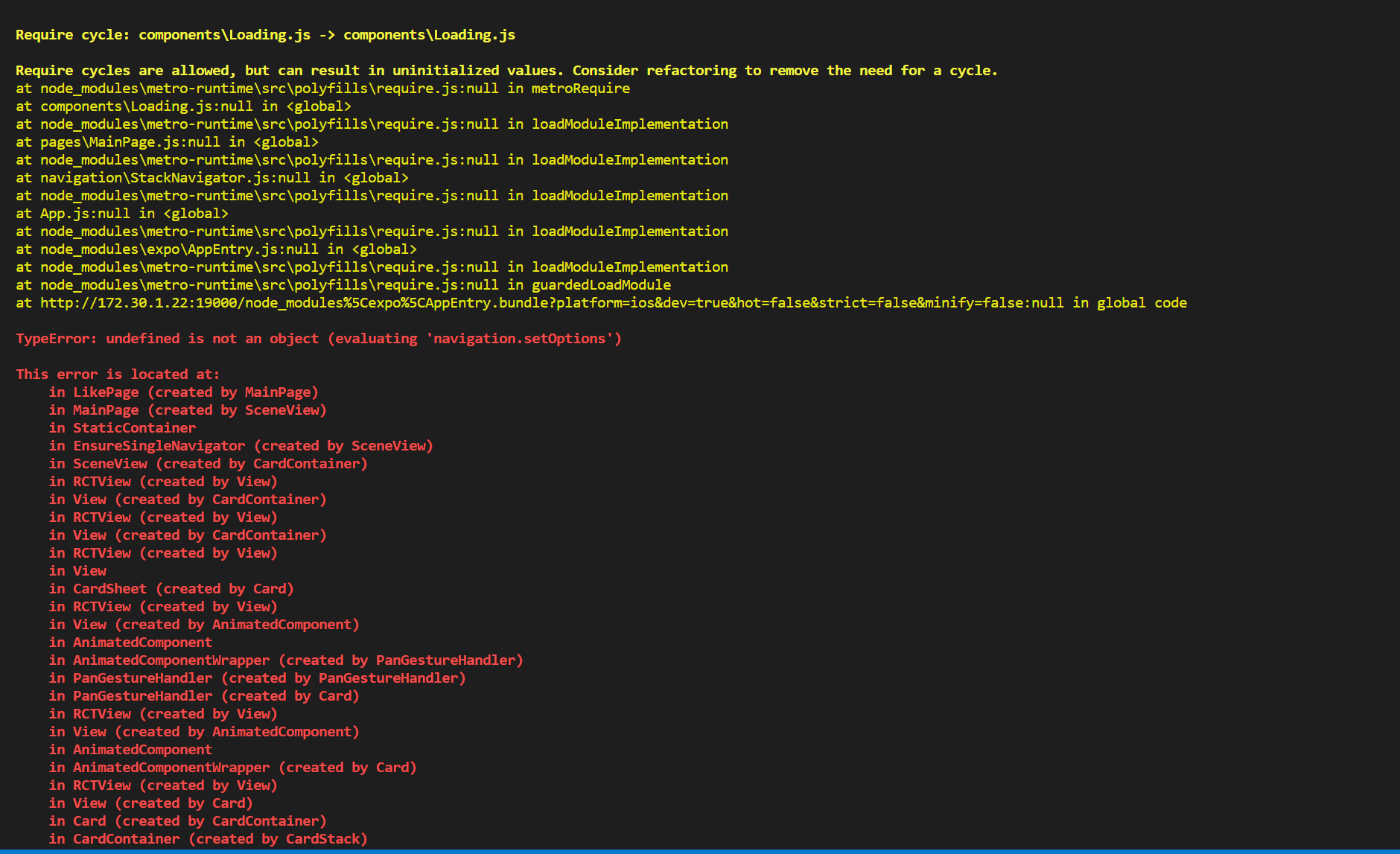Select the 'This error is located at:' line
Viewport: 1400px width, 854px height.
[118, 375]
